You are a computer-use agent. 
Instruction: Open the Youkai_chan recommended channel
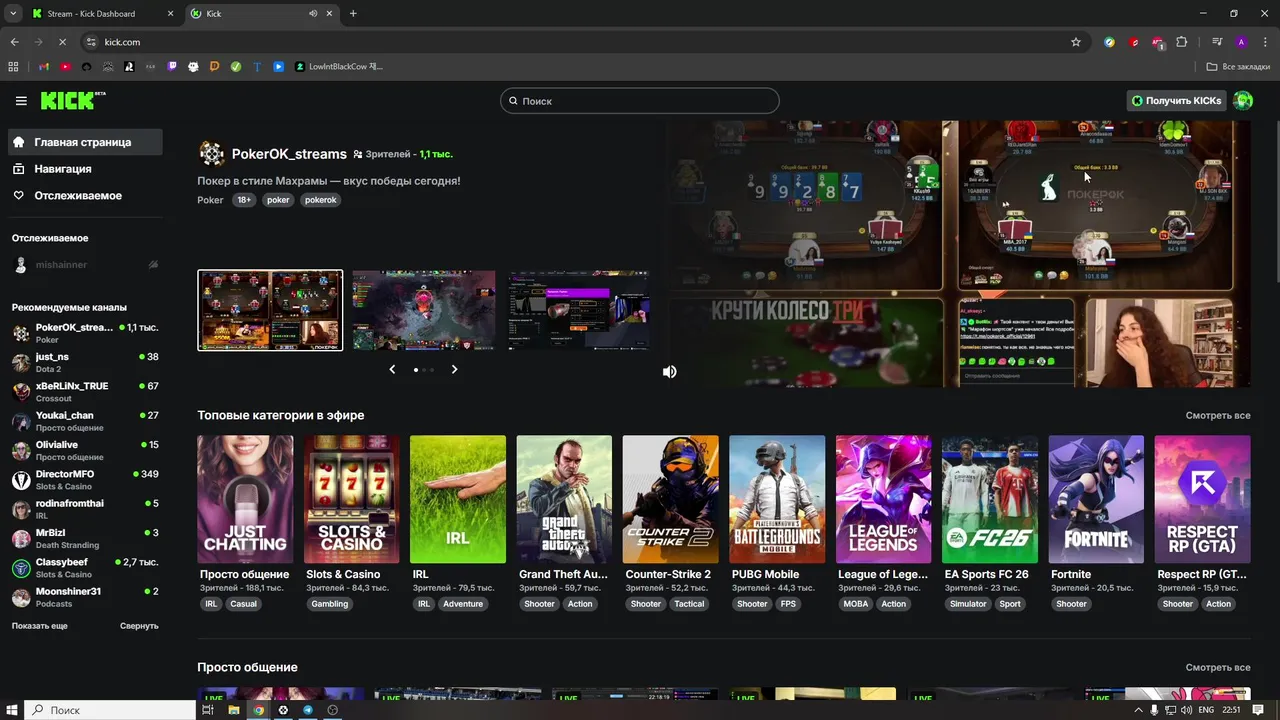(x=86, y=421)
